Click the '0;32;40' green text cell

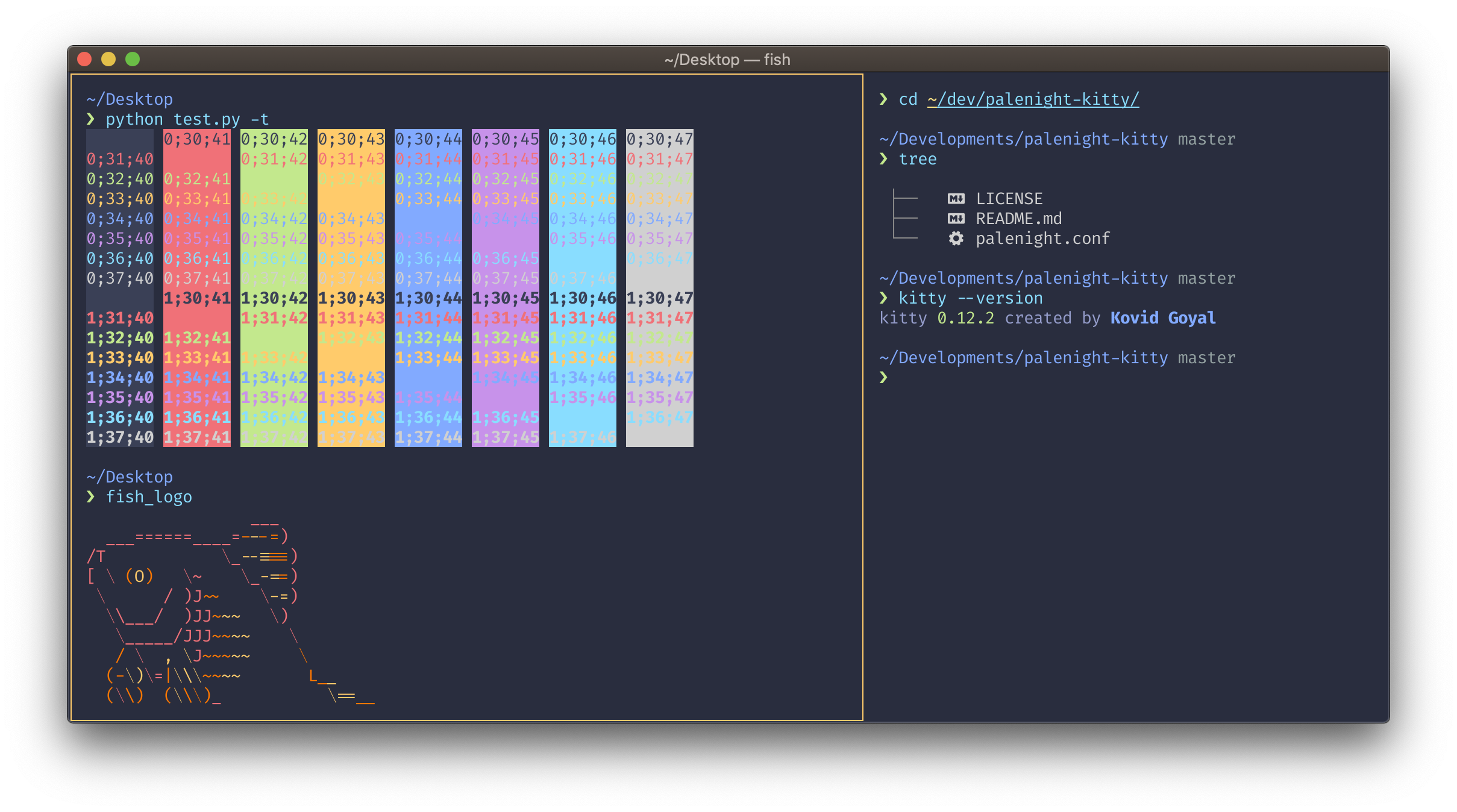click(120, 179)
